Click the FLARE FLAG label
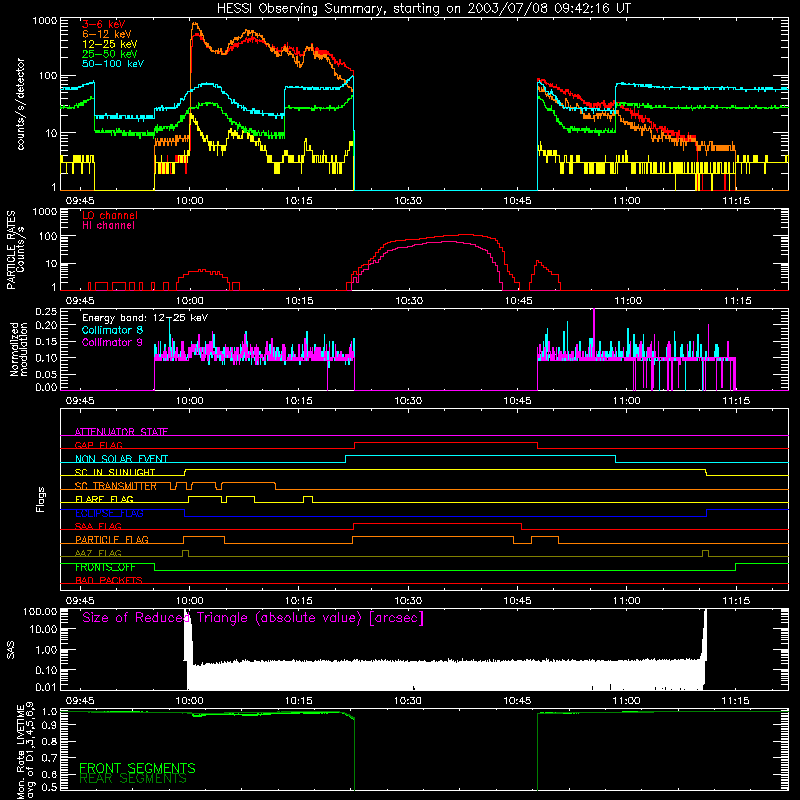The height and width of the screenshot is (800, 800). (x=104, y=499)
